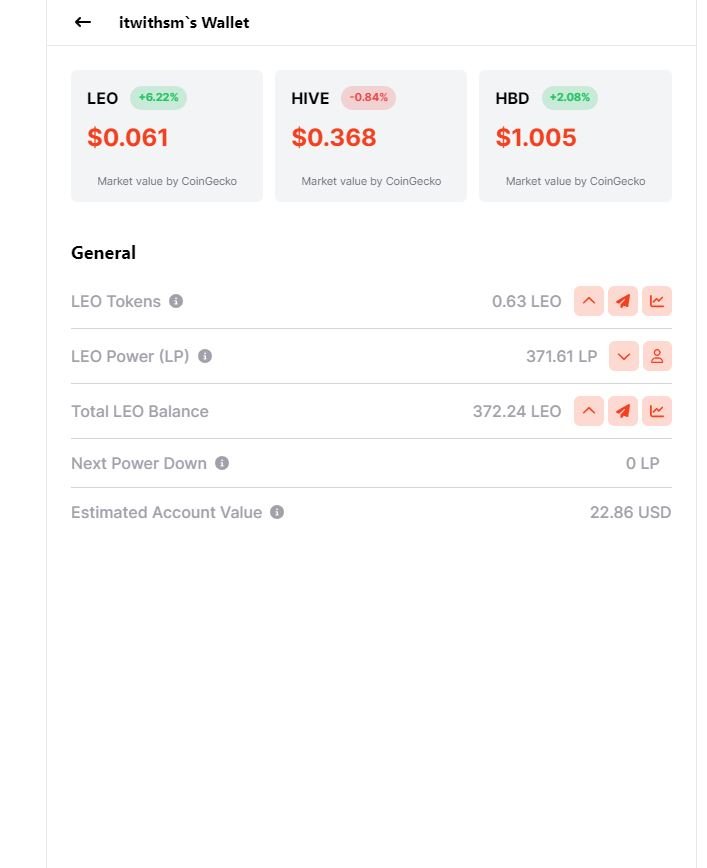Click the +6.22% LEO change badge

pyautogui.click(x=158, y=97)
